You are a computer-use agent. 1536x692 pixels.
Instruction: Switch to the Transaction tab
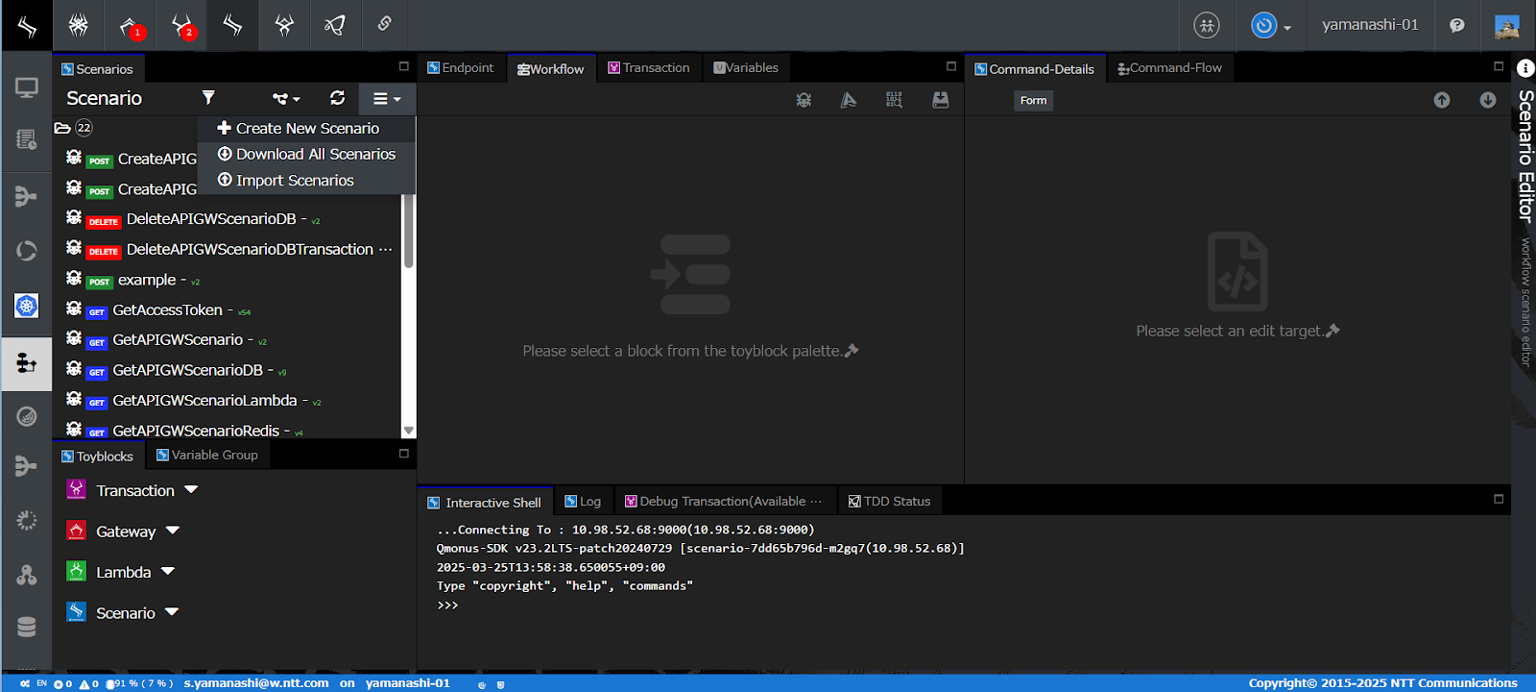click(x=655, y=68)
